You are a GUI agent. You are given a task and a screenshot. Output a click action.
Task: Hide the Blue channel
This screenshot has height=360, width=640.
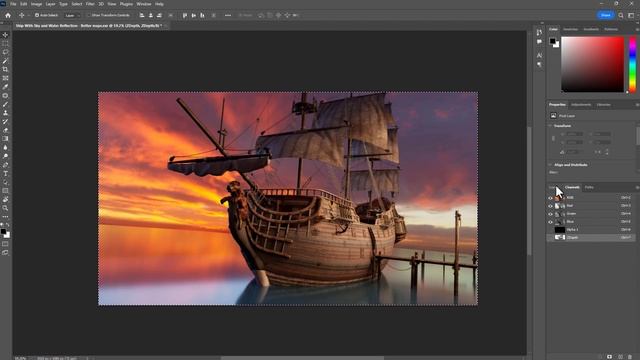point(550,222)
